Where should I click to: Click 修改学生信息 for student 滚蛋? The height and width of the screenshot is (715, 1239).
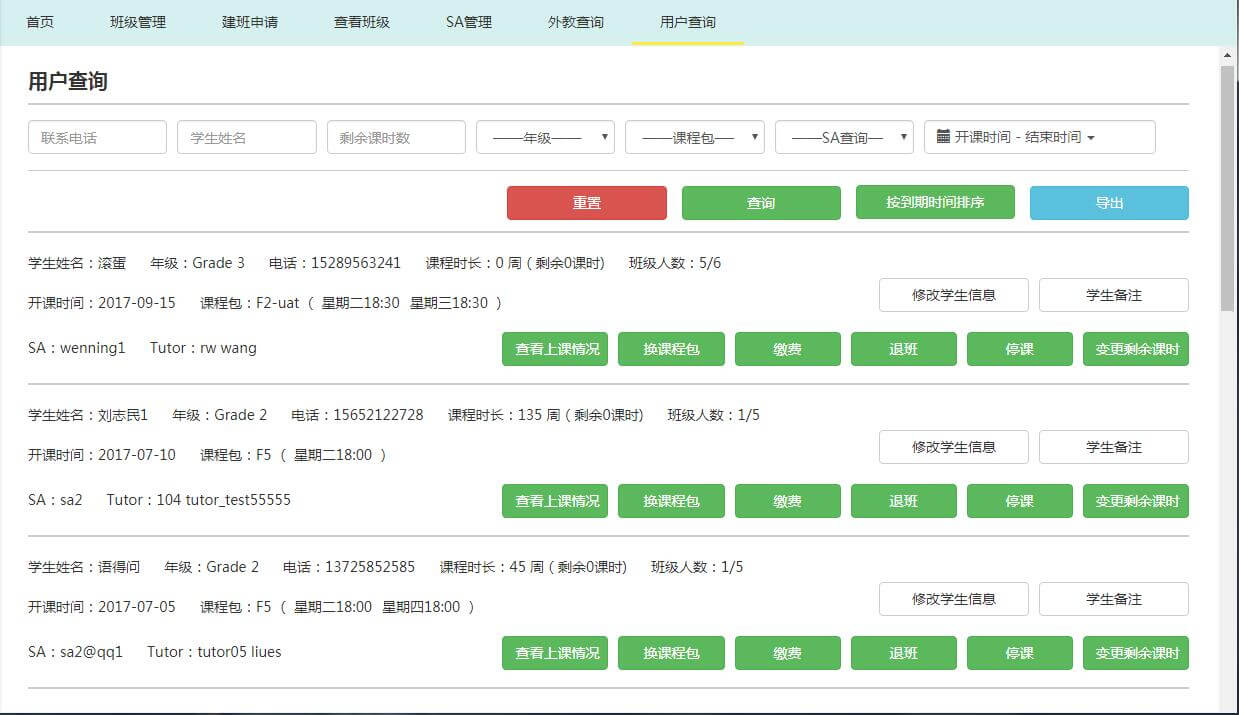[x=953, y=295]
